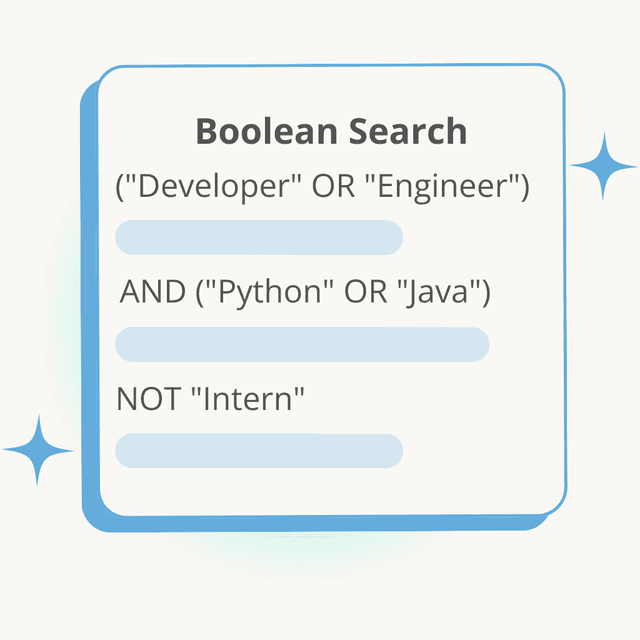Click the long blue bar below the Python line

click(x=302, y=344)
